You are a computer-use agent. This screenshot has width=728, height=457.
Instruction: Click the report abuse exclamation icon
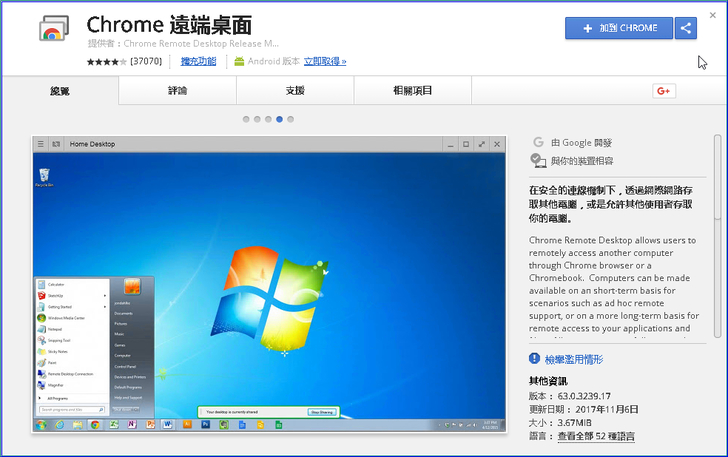tap(534, 359)
